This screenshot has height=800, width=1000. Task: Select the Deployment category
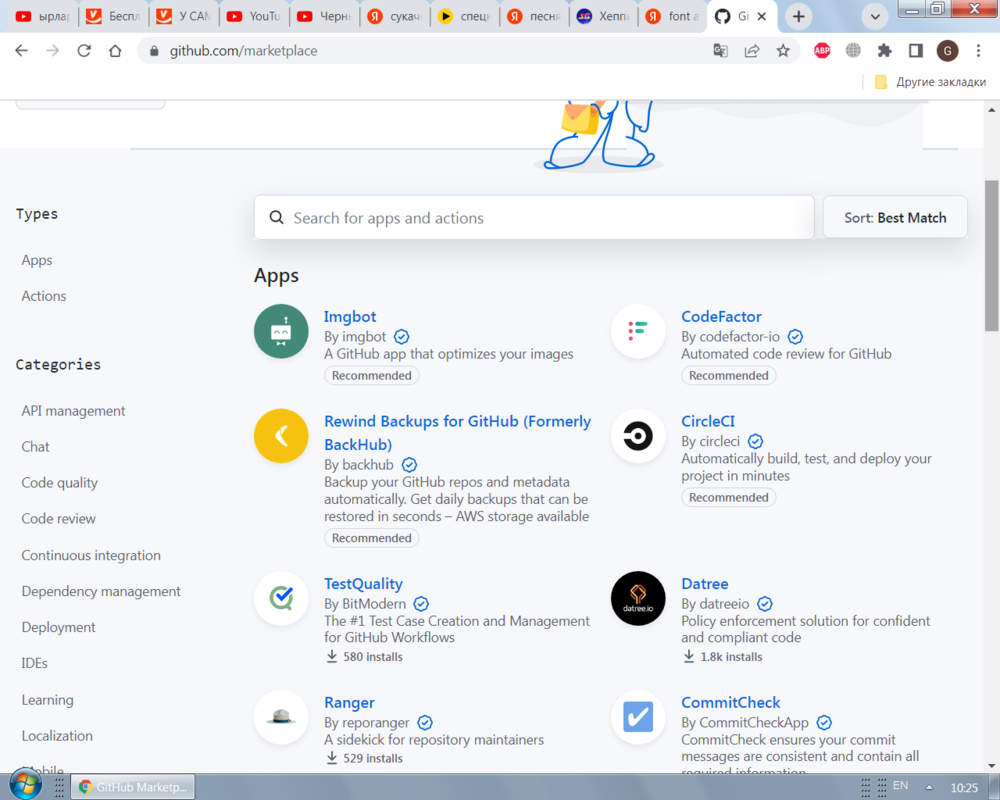[x=59, y=627]
